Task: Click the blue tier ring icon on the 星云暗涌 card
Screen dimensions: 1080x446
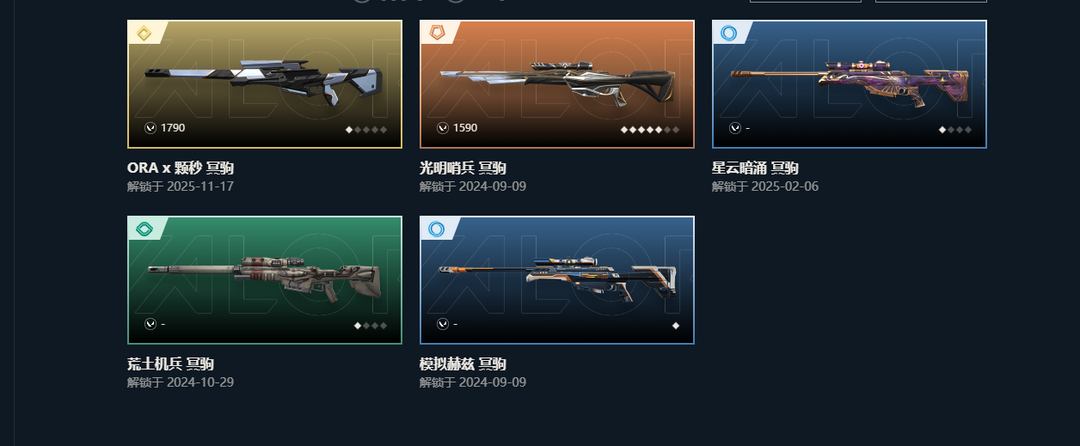Action: (x=728, y=32)
